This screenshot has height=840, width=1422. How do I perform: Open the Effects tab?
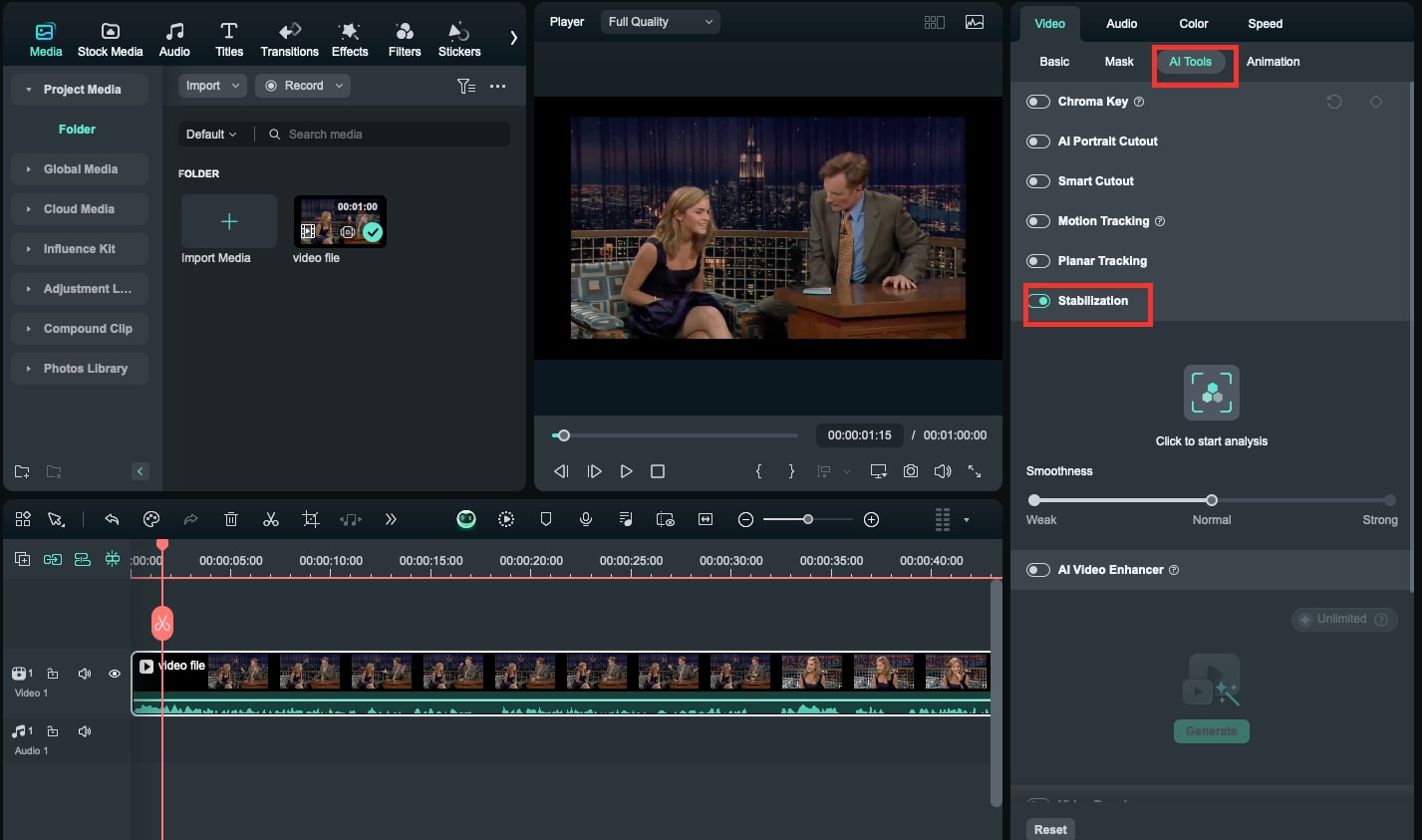point(350,40)
